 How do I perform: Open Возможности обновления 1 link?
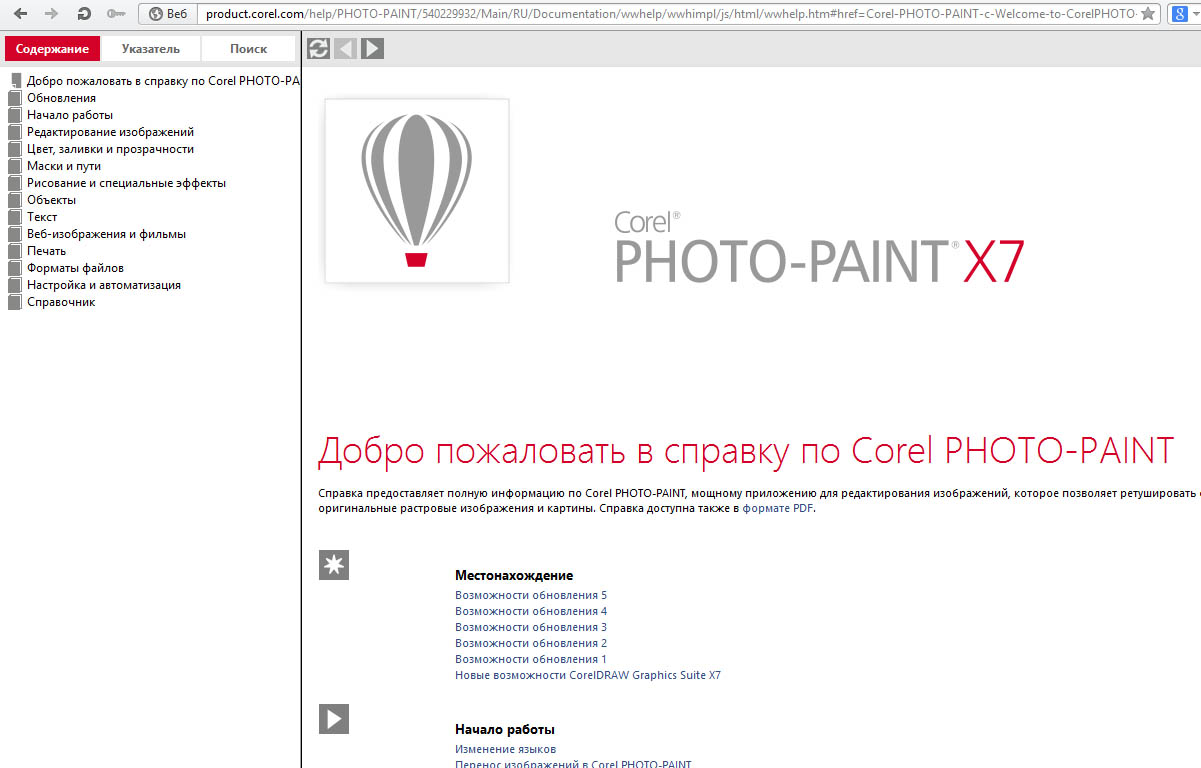pyautogui.click(x=531, y=659)
